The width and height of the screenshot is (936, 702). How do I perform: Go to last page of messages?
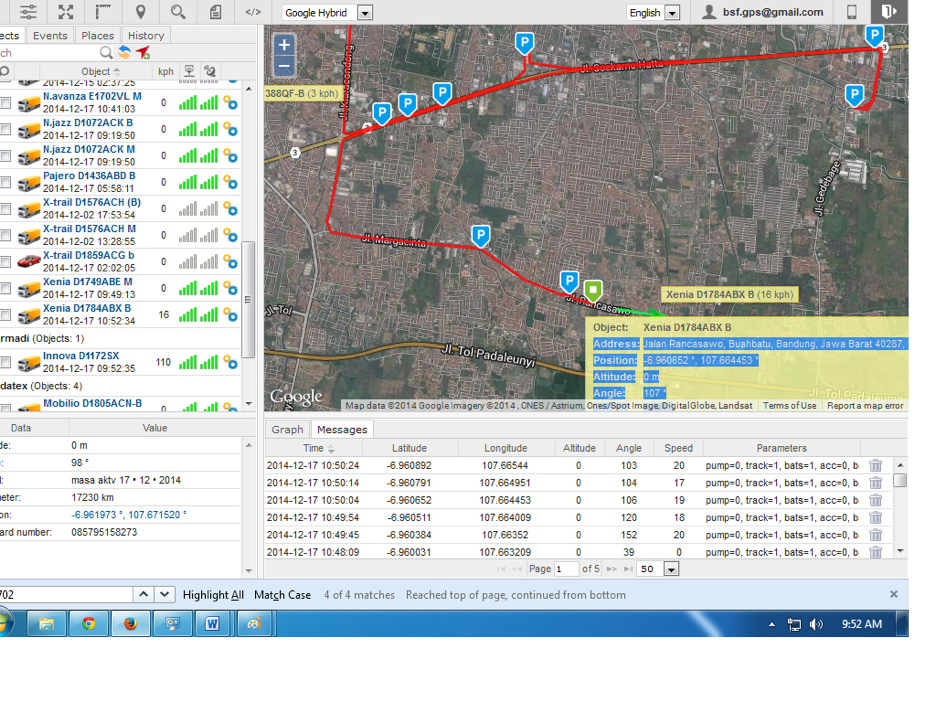tap(628, 569)
